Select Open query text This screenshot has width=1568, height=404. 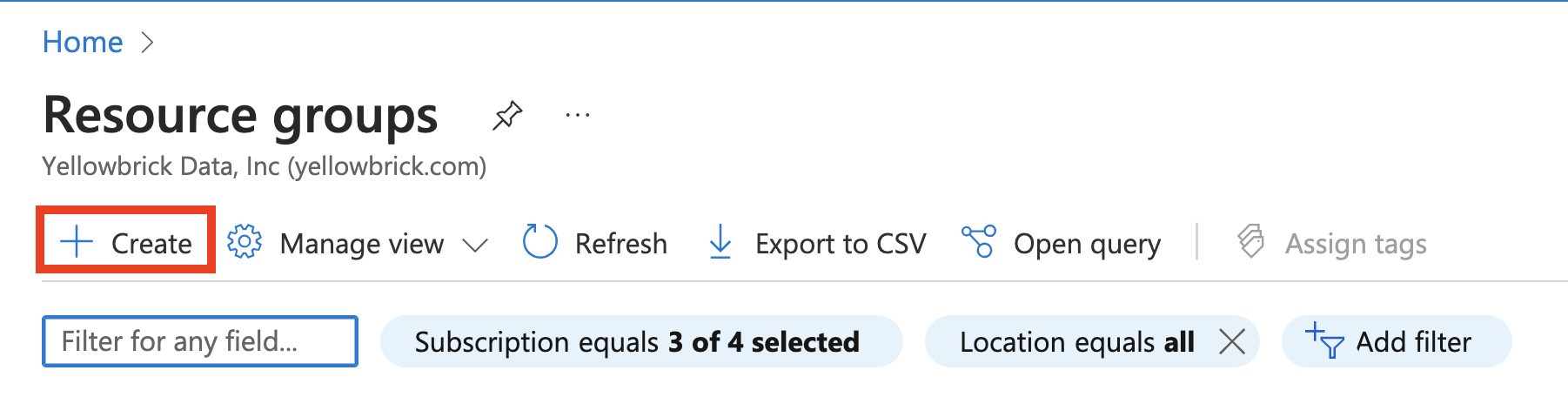click(x=1087, y=245)
